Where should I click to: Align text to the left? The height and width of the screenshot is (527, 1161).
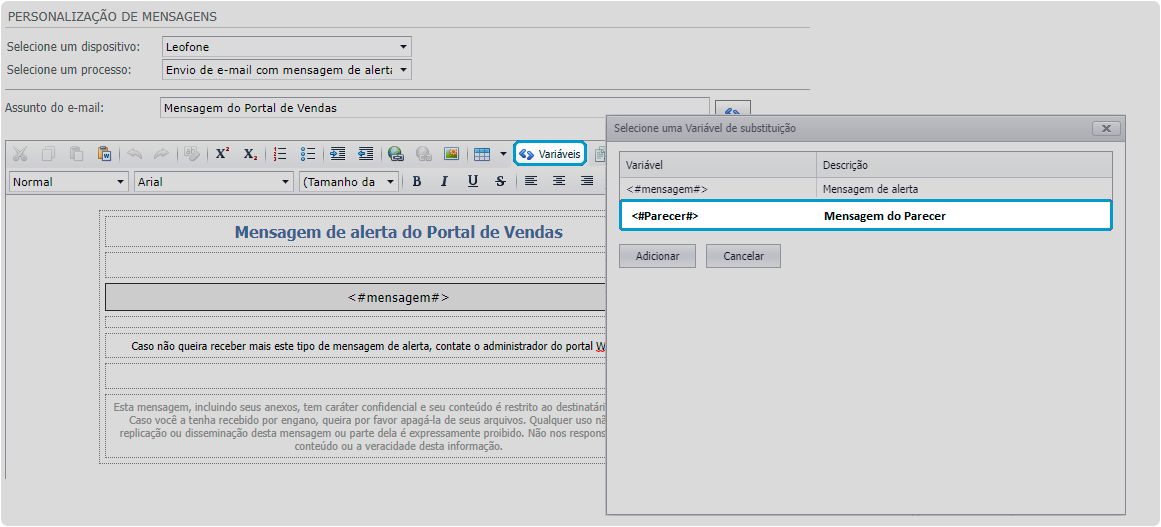[x=531, y=181]
